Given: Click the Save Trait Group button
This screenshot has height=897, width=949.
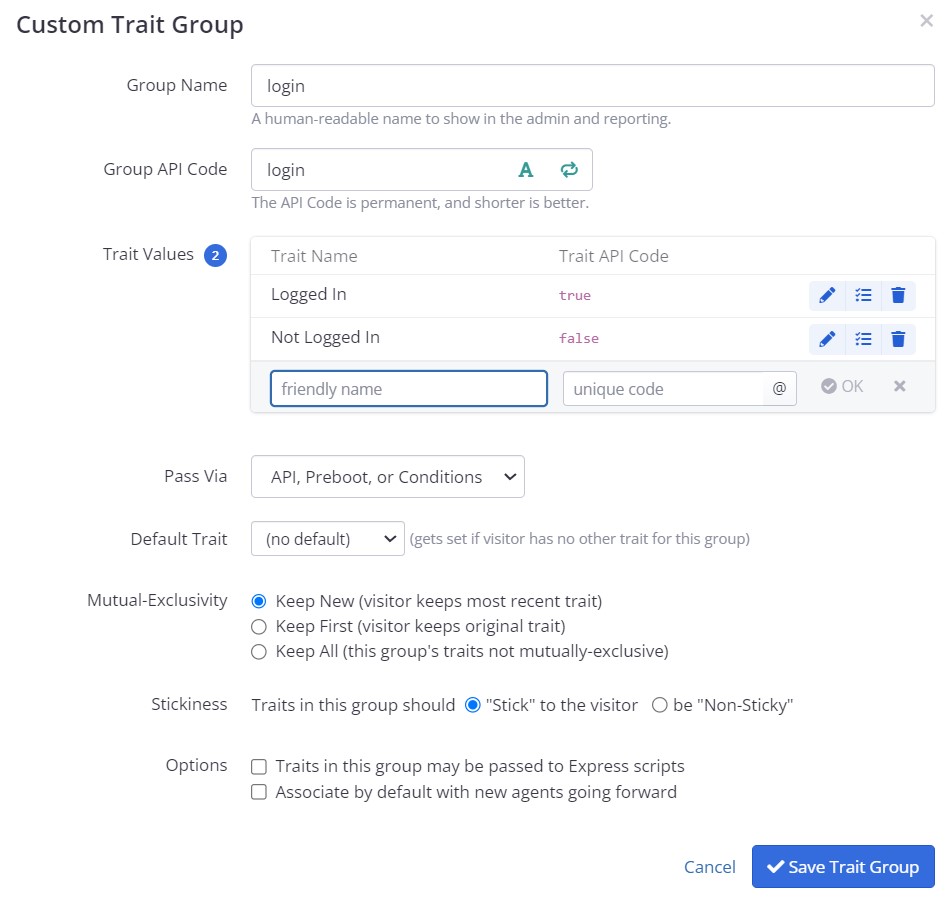Looking at the screenshot, I should click(x=843, y=867).
